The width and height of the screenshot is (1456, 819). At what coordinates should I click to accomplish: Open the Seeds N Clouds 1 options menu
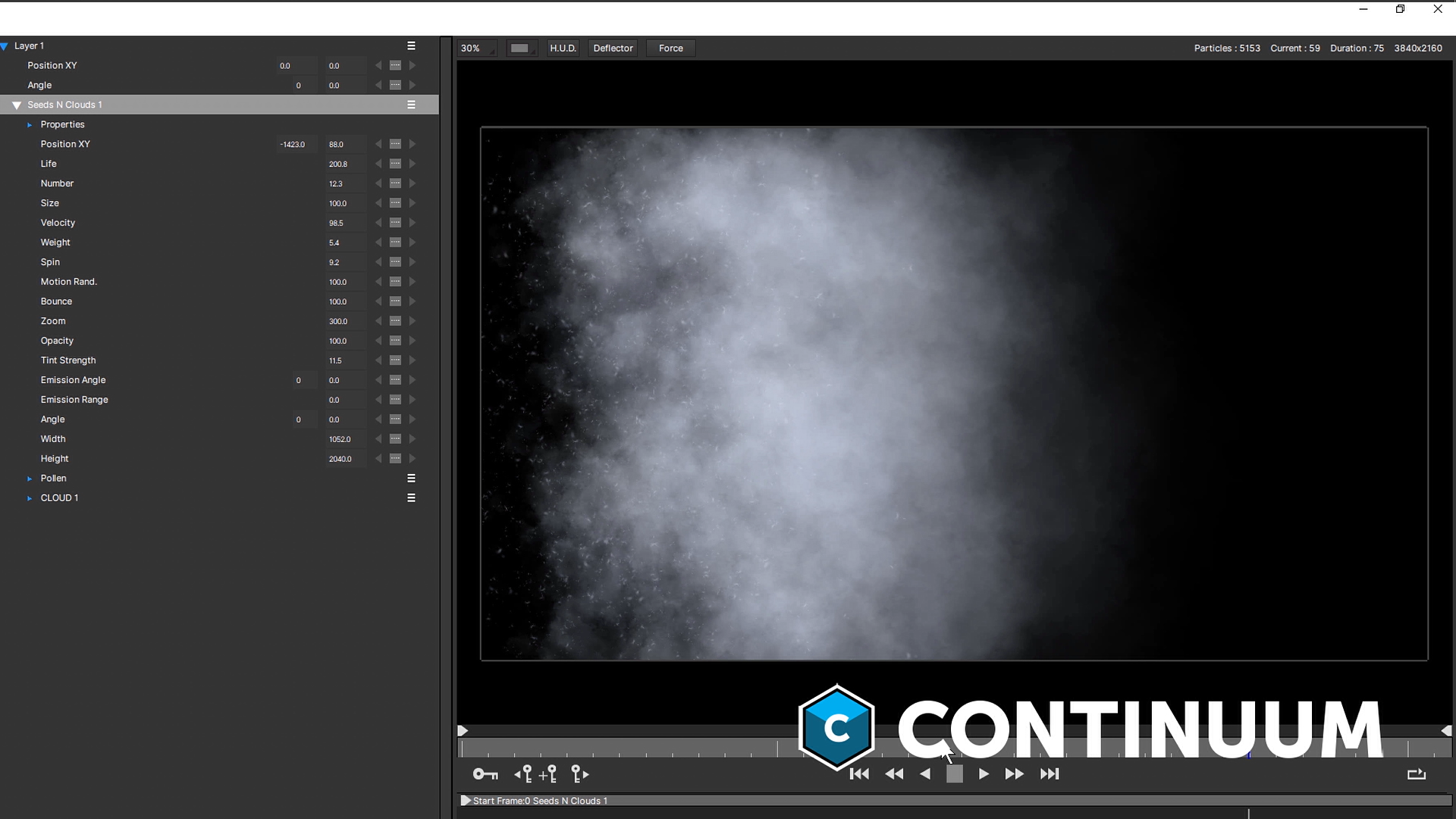(411, 105)
